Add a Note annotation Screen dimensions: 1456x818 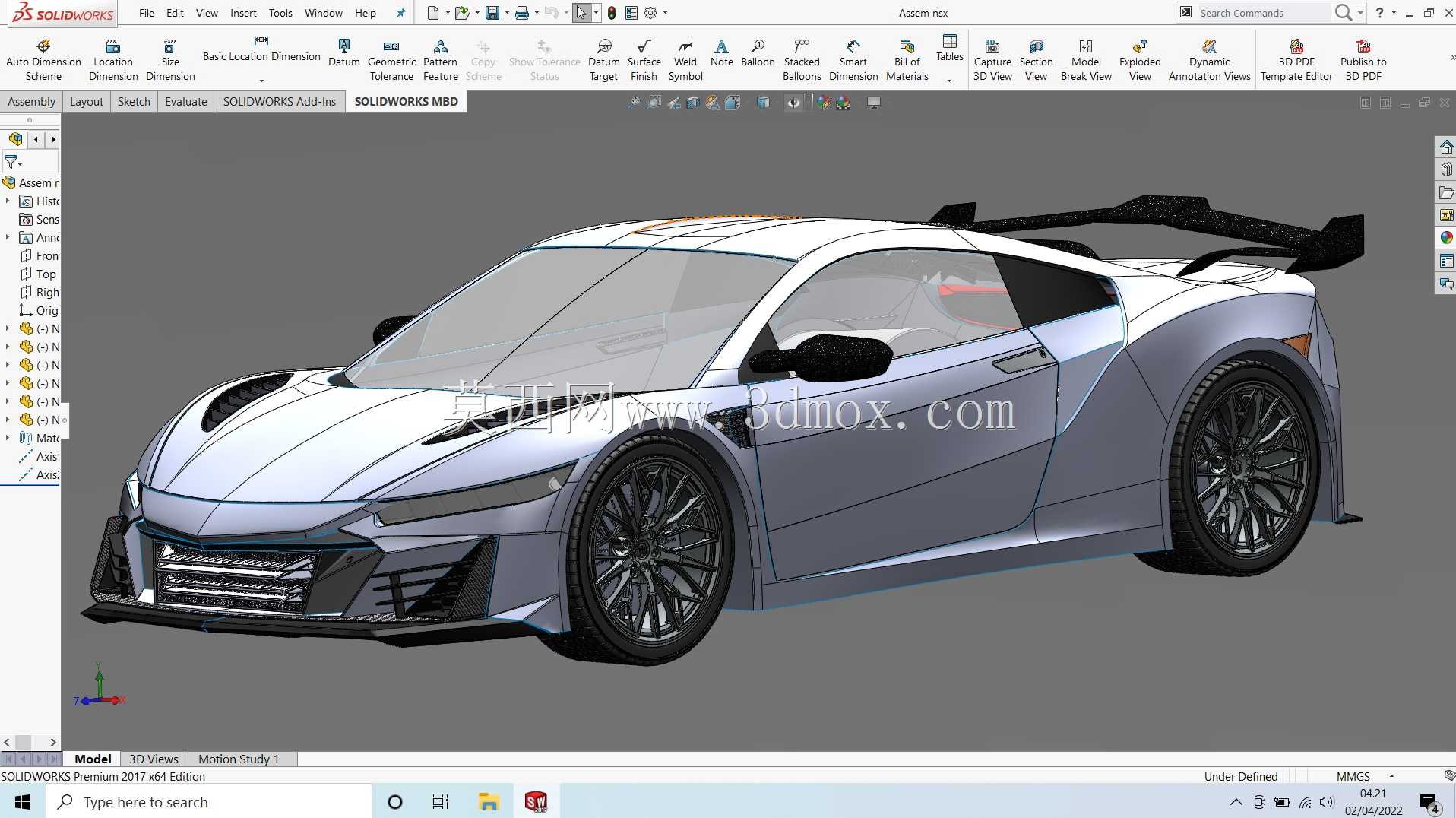tap(722, 53)
